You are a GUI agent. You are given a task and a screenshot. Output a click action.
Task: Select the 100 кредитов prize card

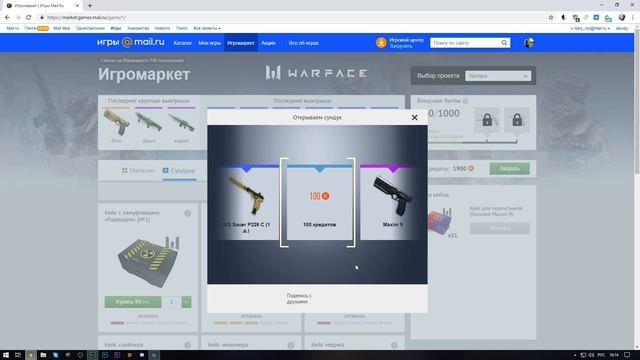click(319, 202)
